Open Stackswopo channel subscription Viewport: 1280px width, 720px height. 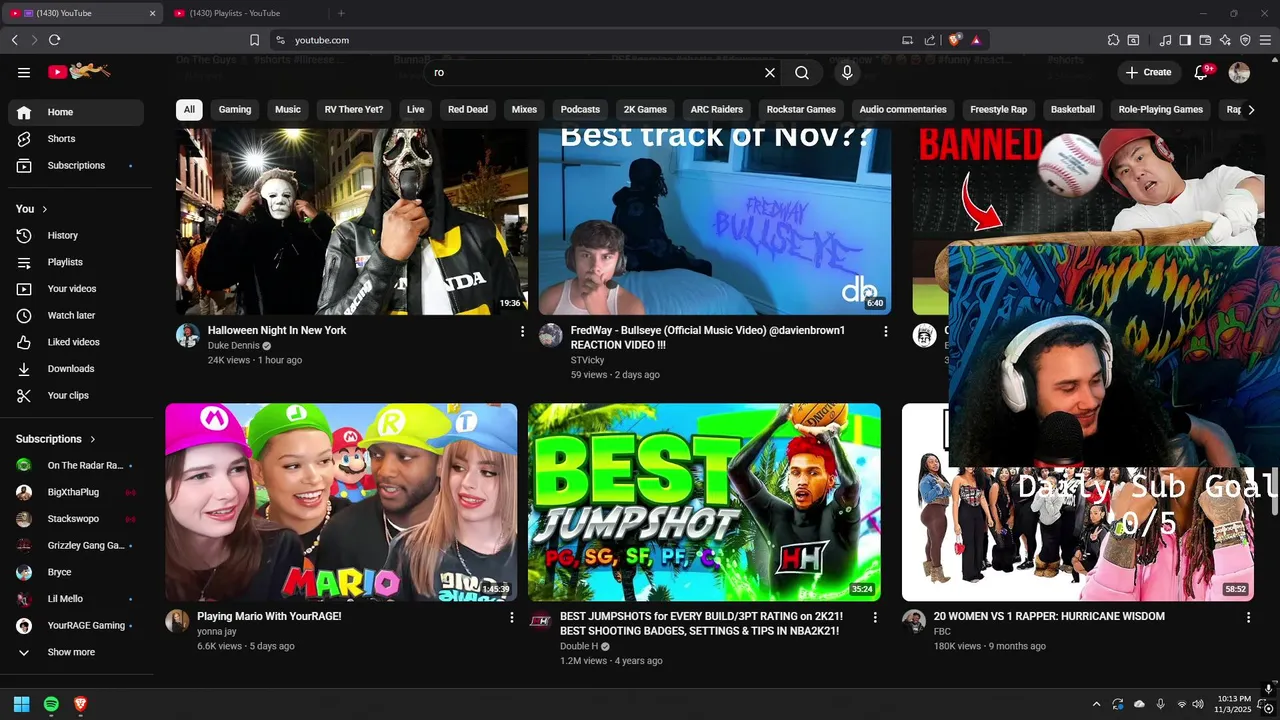(76, 519)
